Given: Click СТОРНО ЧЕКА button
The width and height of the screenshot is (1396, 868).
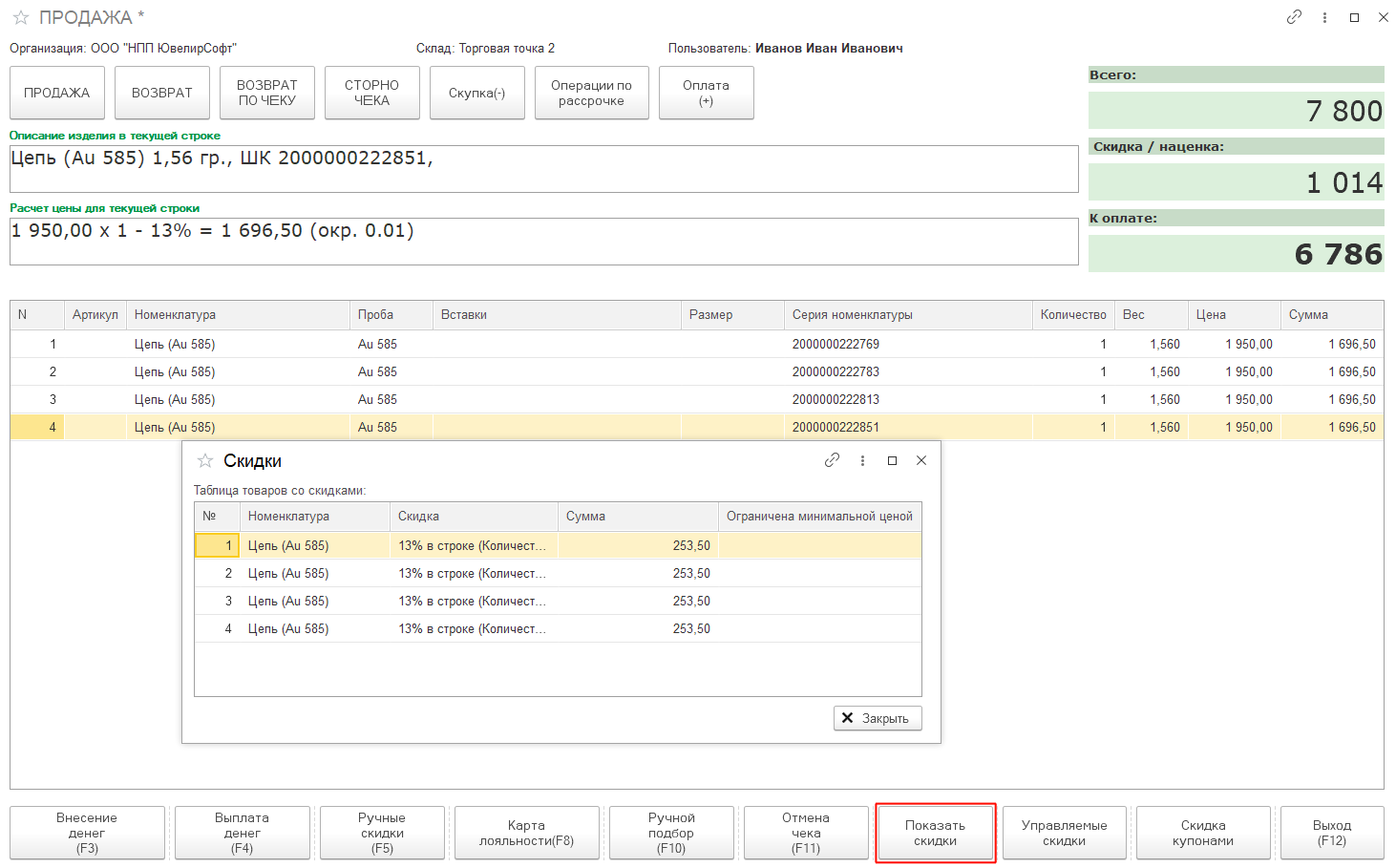Looking at the screenshot, I should coord(372,93).
